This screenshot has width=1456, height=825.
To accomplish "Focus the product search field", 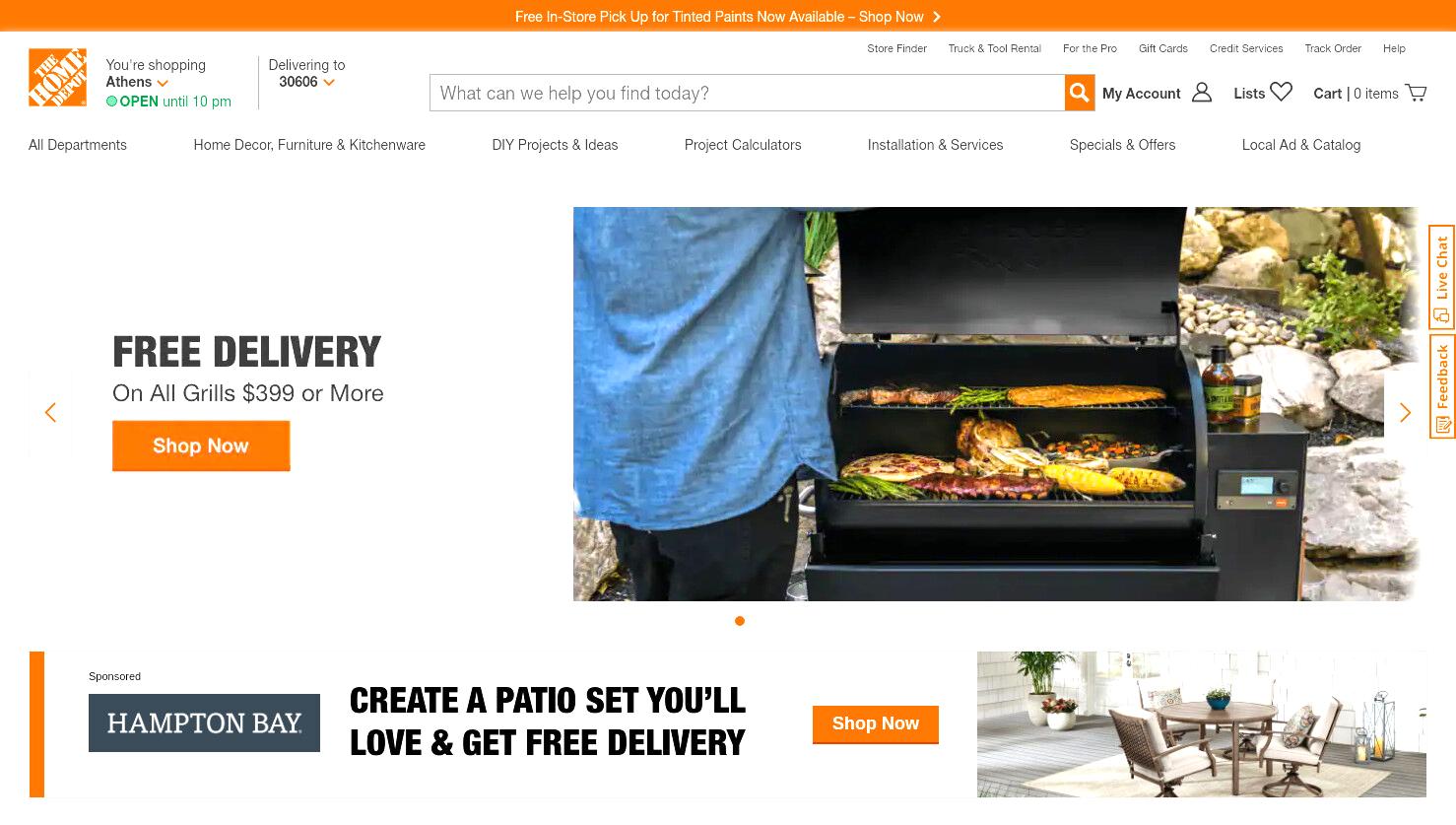I will click(747, 93).
